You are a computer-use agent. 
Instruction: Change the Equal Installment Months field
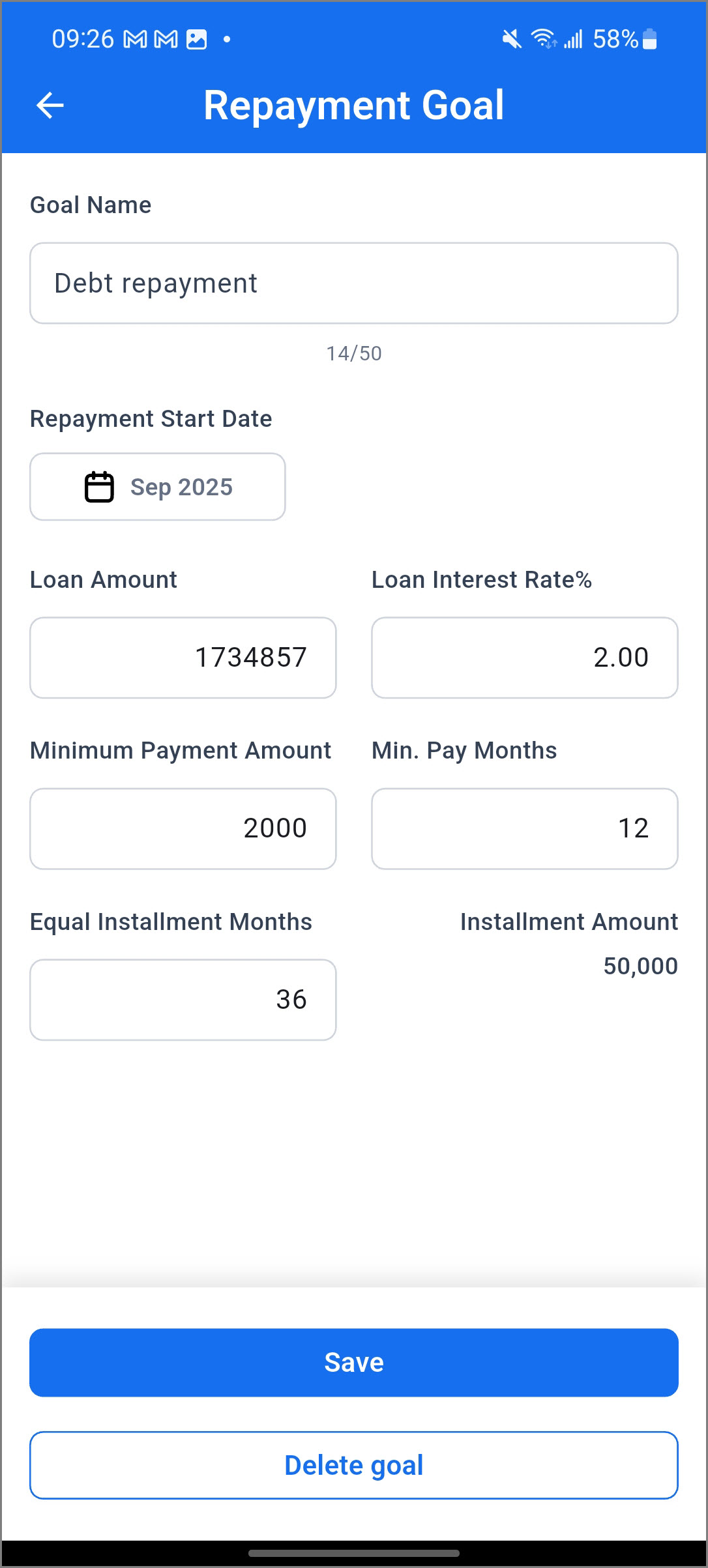183,1000
